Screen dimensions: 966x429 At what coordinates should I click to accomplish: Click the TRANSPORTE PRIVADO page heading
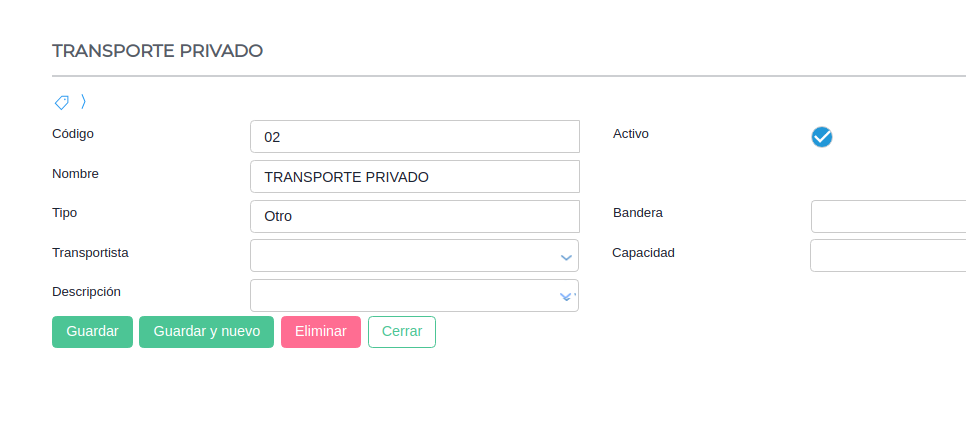pos(157,51)
